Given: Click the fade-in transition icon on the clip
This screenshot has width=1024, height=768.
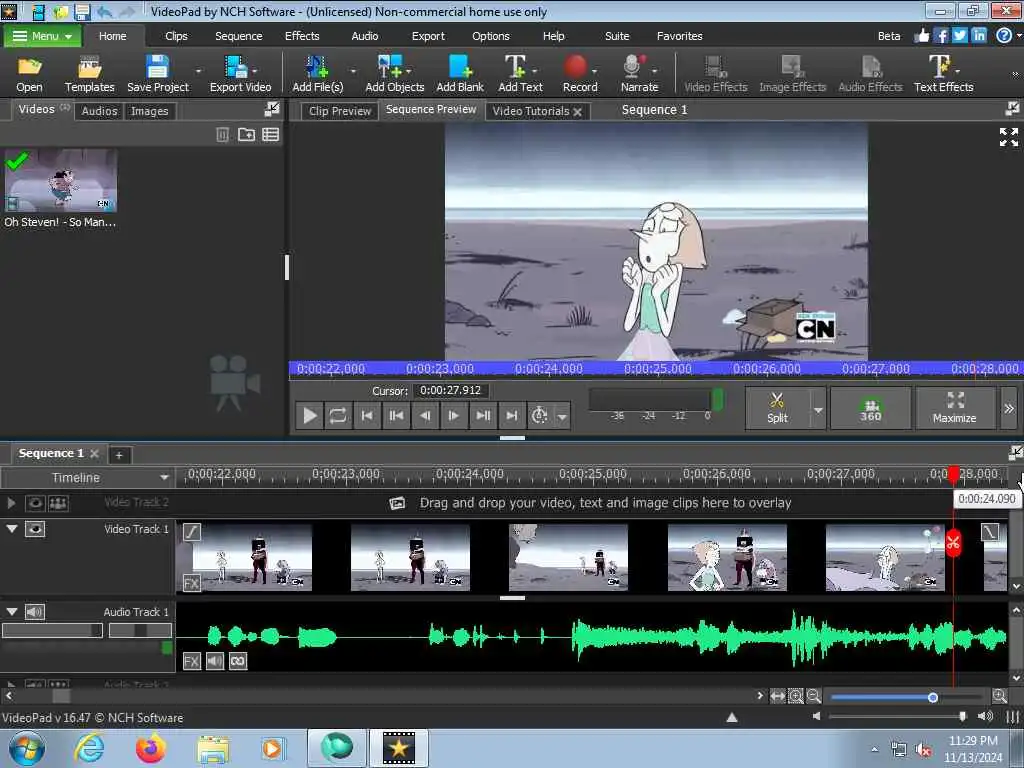Looking at the screenshot, I should click(x=191, y=532).
